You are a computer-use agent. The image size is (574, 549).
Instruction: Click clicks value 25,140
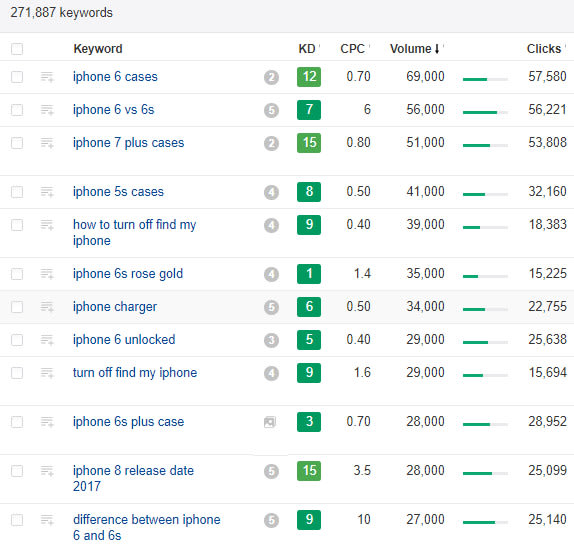click(x=547, y=519)
